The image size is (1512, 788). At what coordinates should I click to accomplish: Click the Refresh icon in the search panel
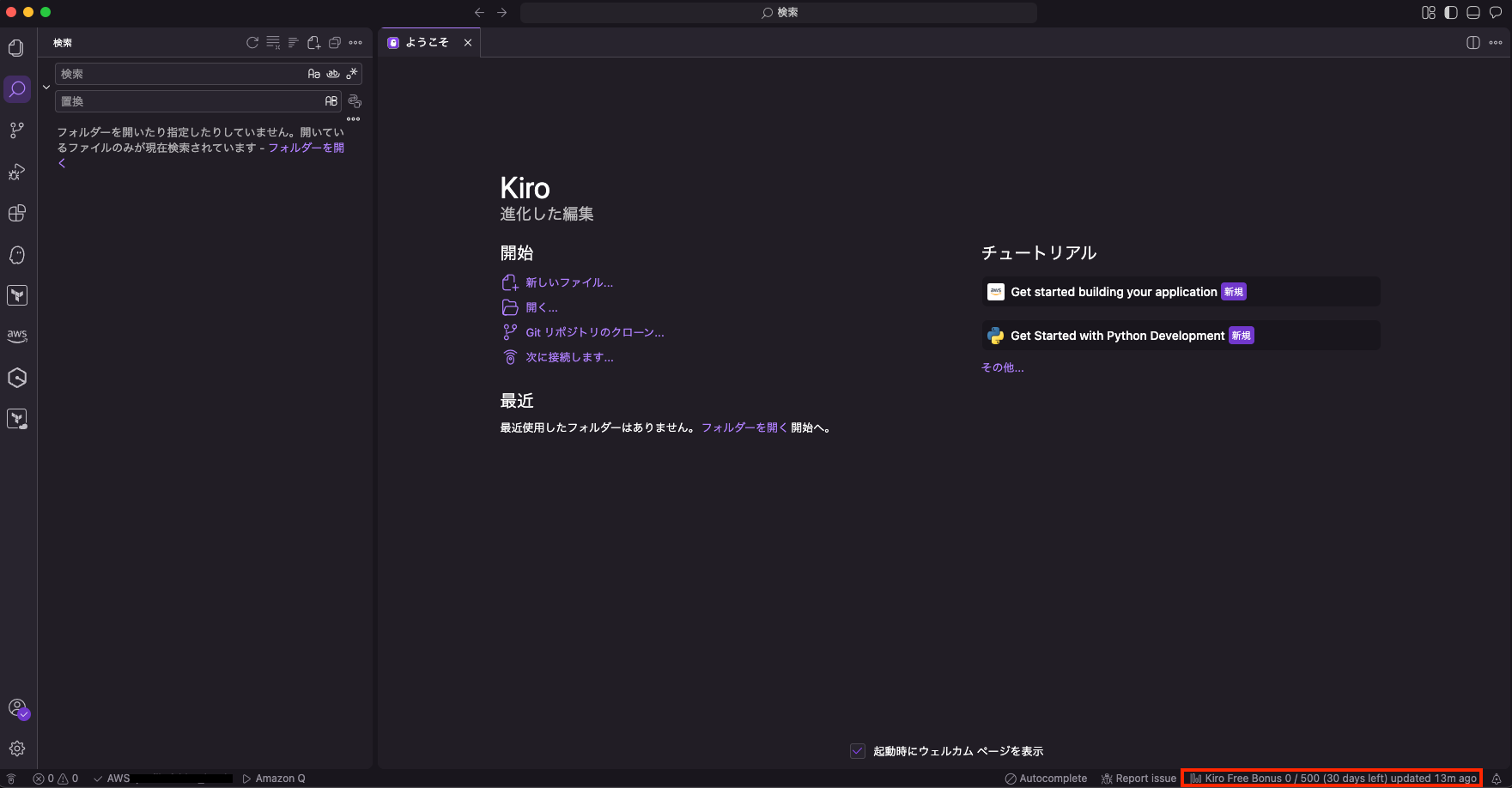(252, 42)
